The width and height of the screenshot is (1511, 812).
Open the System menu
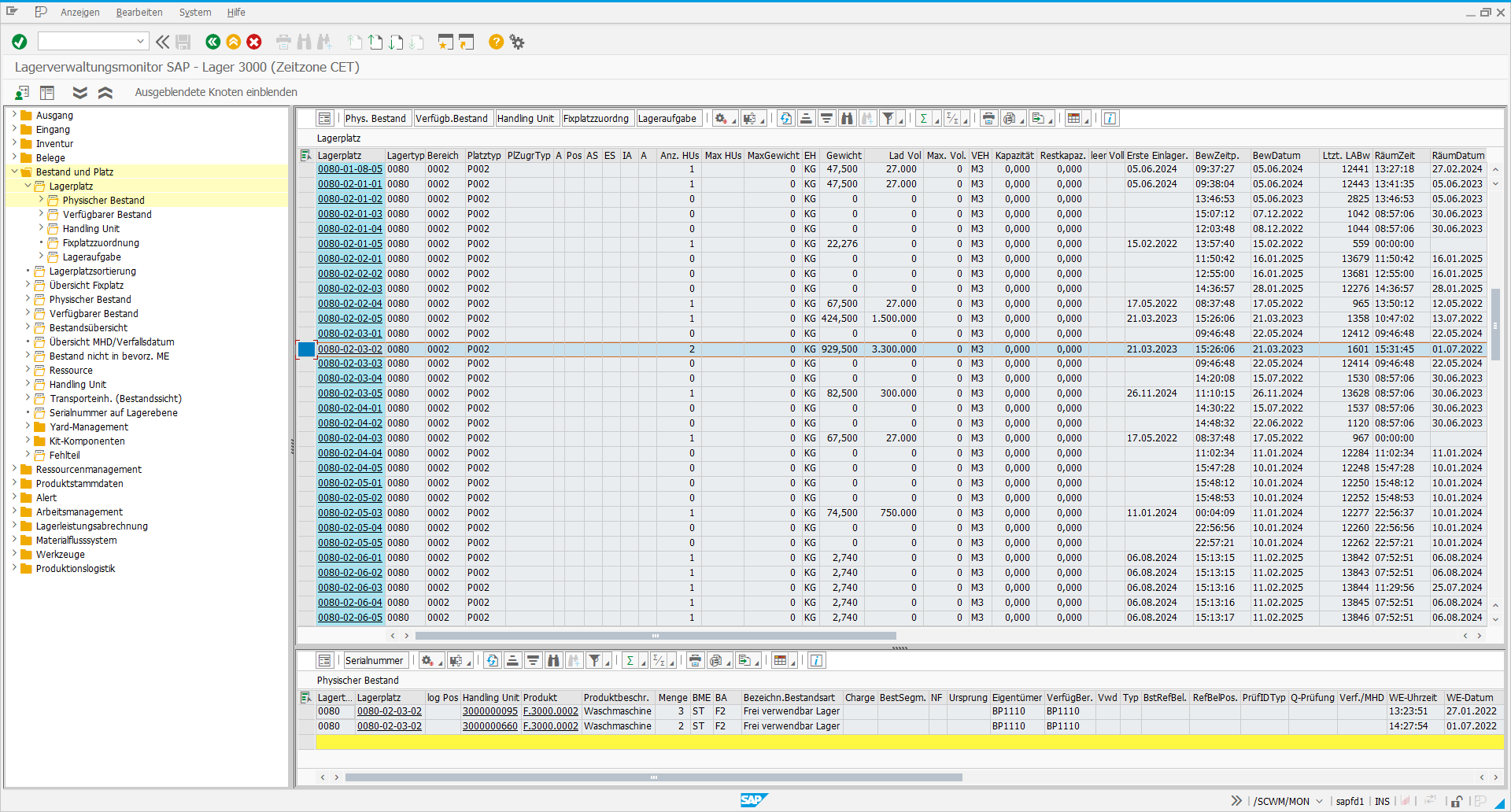(195, 12)
